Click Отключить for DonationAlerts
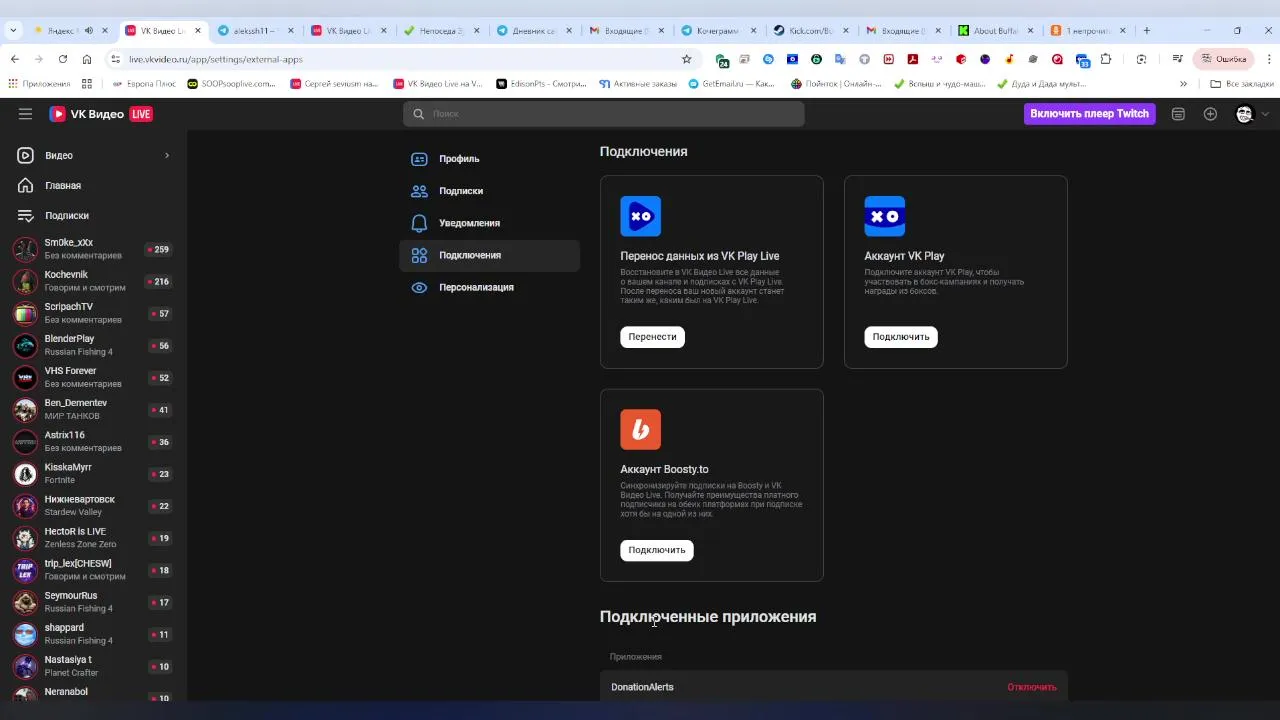Image resolution: width=1280 pixels, height=720 pixels. [x=1032, y=687]
